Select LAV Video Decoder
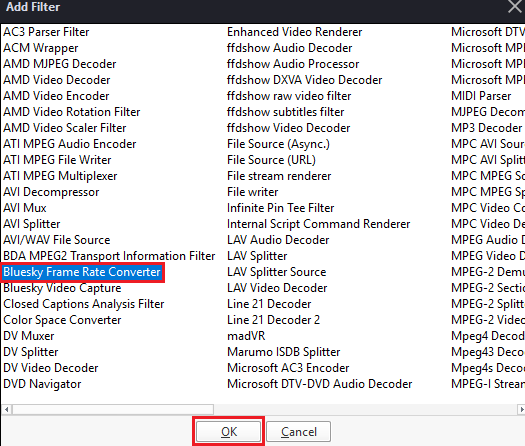This screenshot has width=525, height=446. [277, 288]
